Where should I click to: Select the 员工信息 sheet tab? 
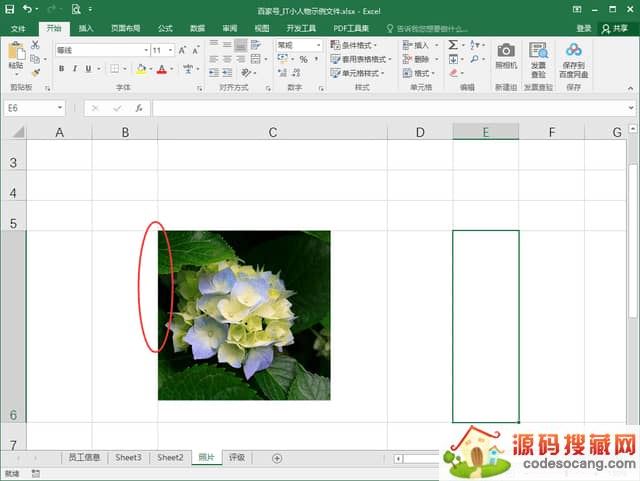[83, 457]
